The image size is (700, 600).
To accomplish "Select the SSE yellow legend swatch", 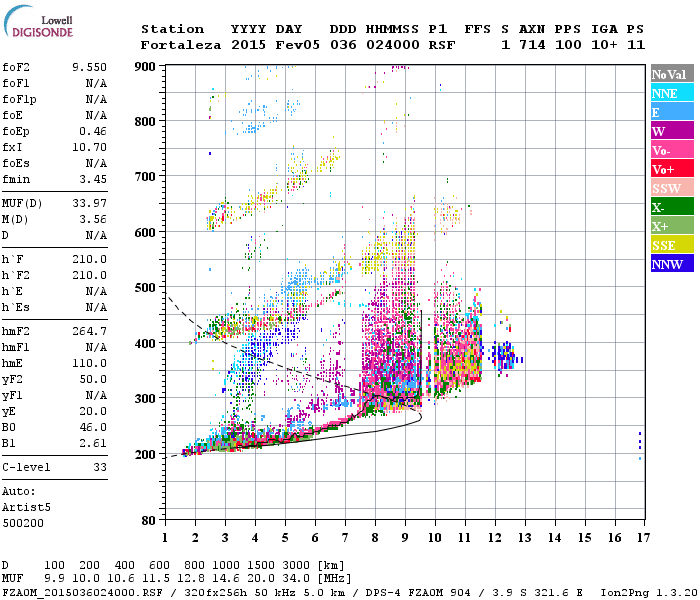I will click(x=672, y=245).
